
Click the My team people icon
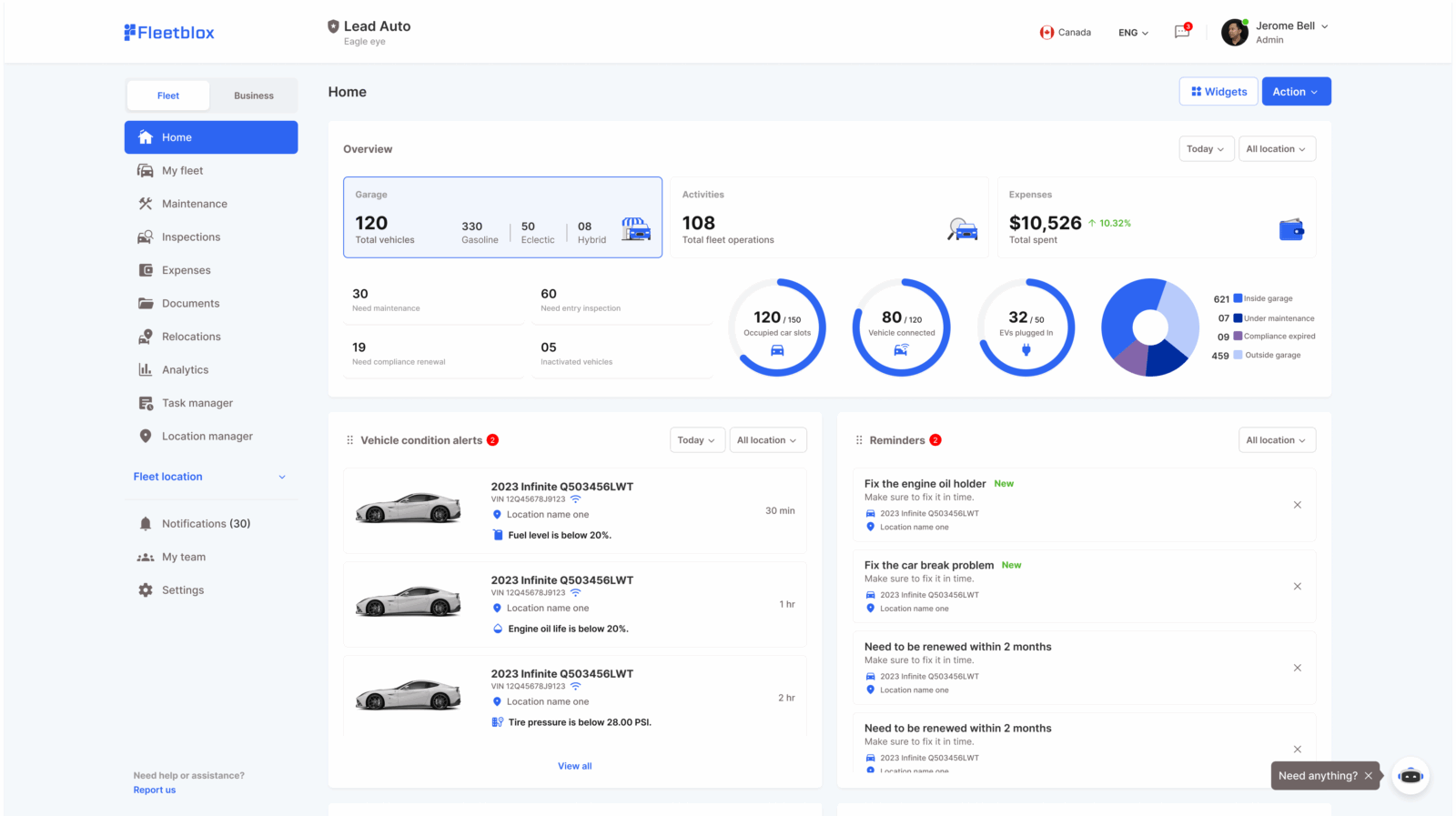point(146,557)
